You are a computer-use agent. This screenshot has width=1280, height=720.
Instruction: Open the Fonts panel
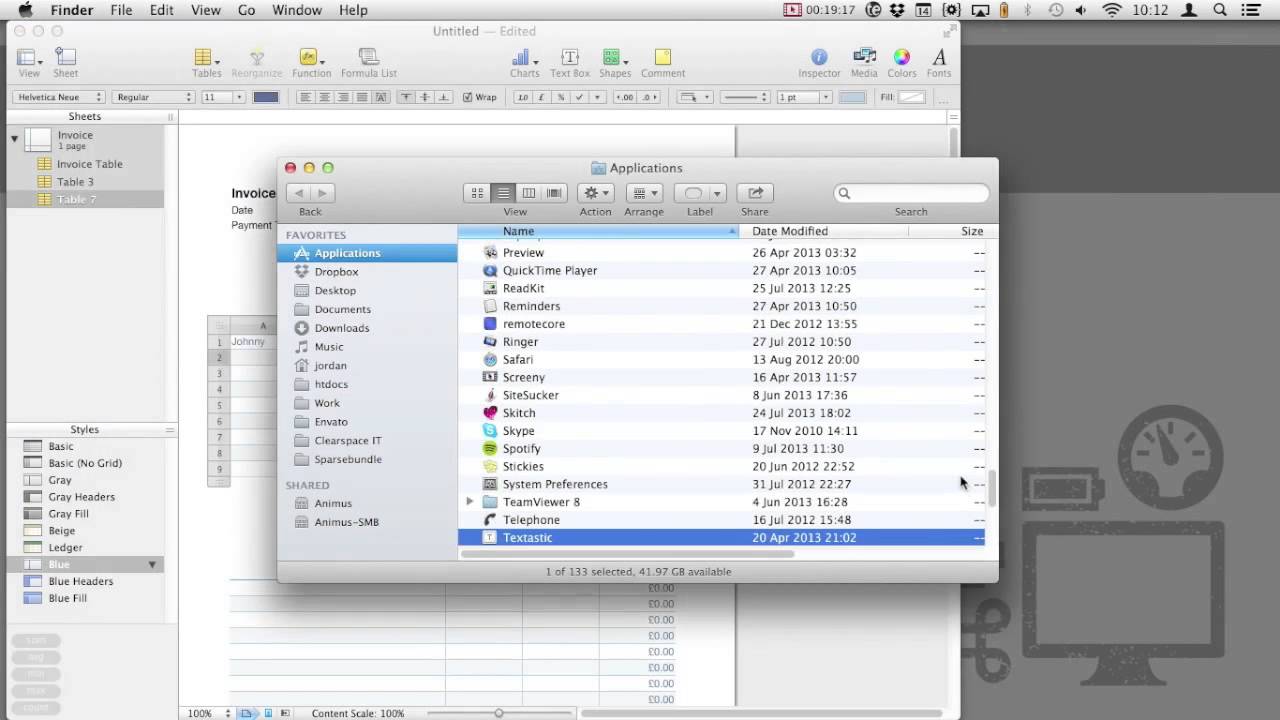point(939,63)
